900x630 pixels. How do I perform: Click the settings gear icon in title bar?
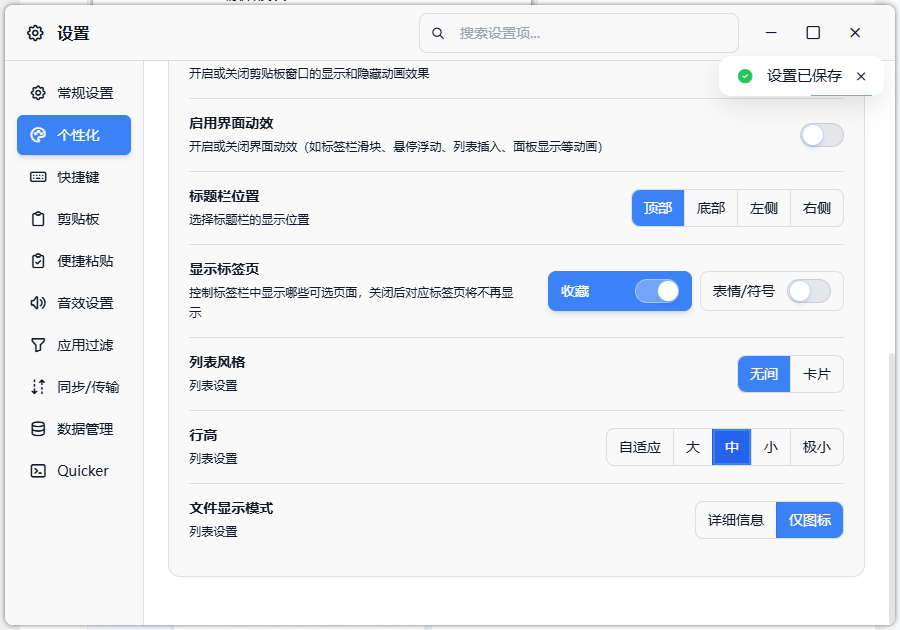coord(35,33)
